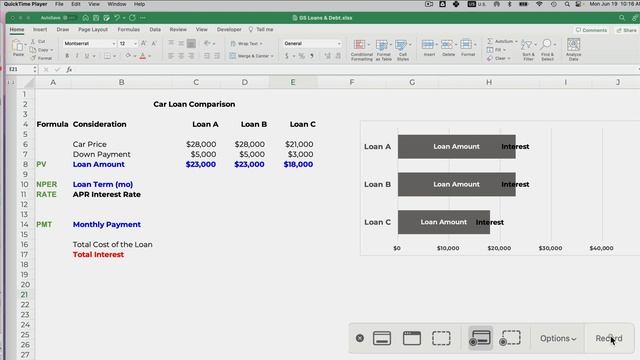
Task: Click the Record button
Action: [x=609, y=338]
